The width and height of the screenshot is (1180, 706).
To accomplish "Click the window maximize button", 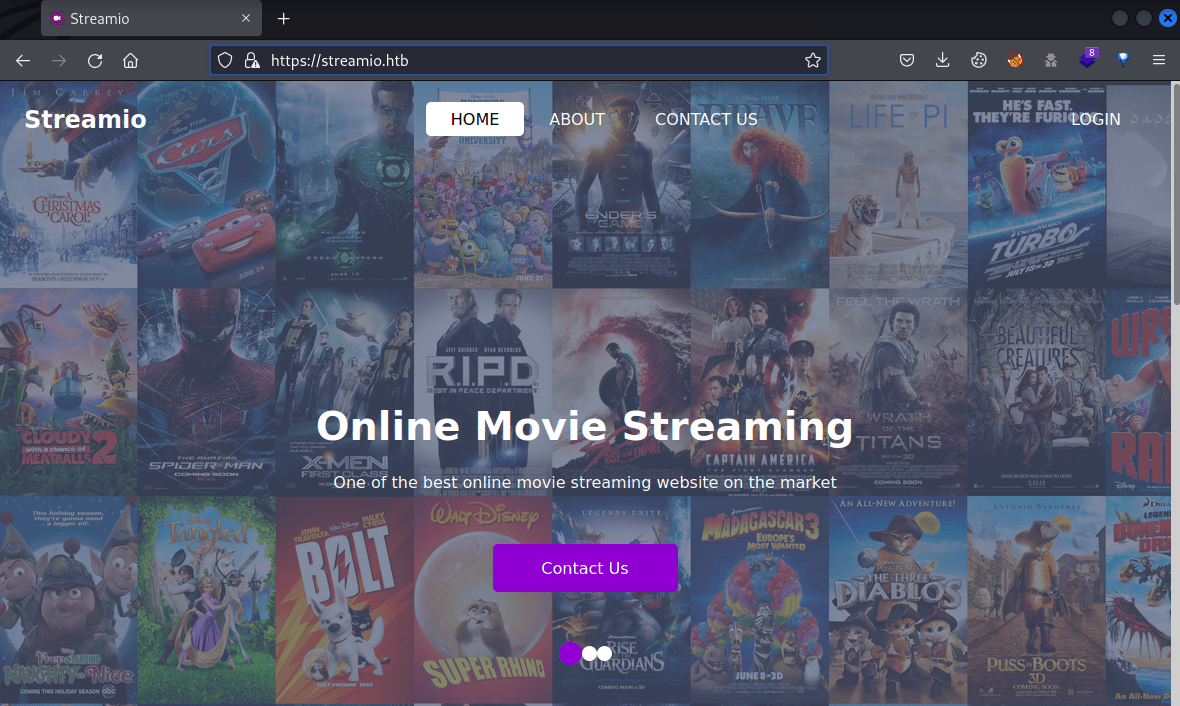I will tap(1144, 18).
